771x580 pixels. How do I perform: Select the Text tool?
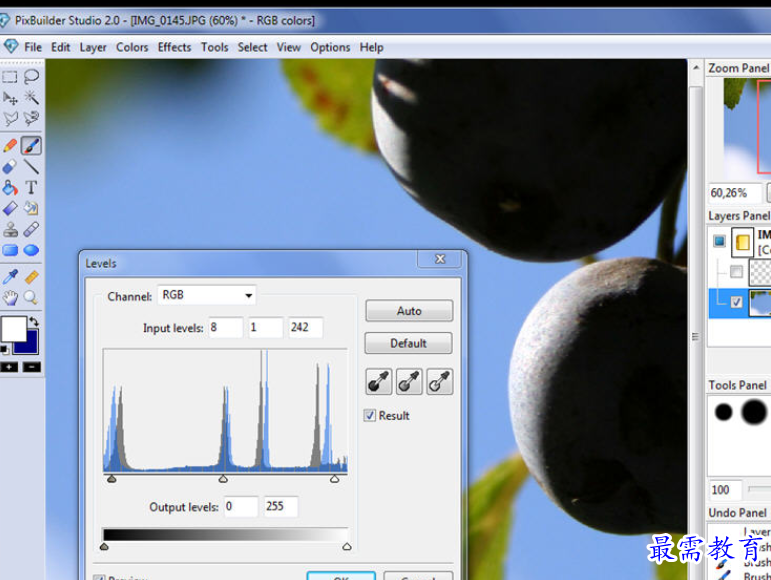tap(31, 188)
